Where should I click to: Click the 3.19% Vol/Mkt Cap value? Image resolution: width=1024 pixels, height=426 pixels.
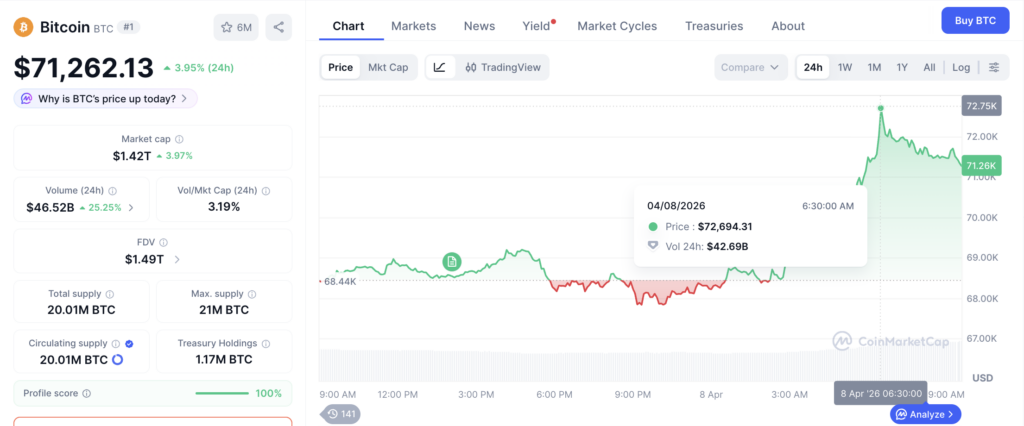pyautogui.click(x=224, y=207)
